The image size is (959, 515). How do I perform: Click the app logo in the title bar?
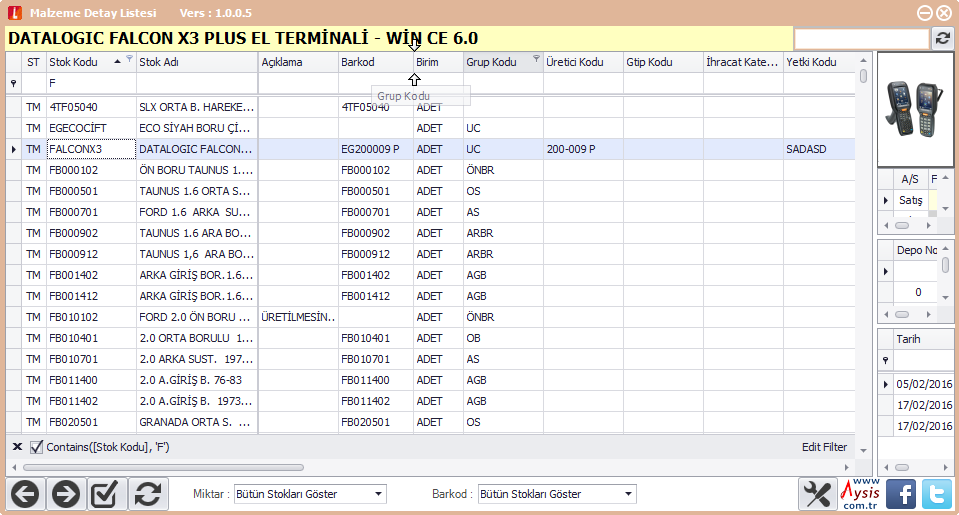point(15,13)
